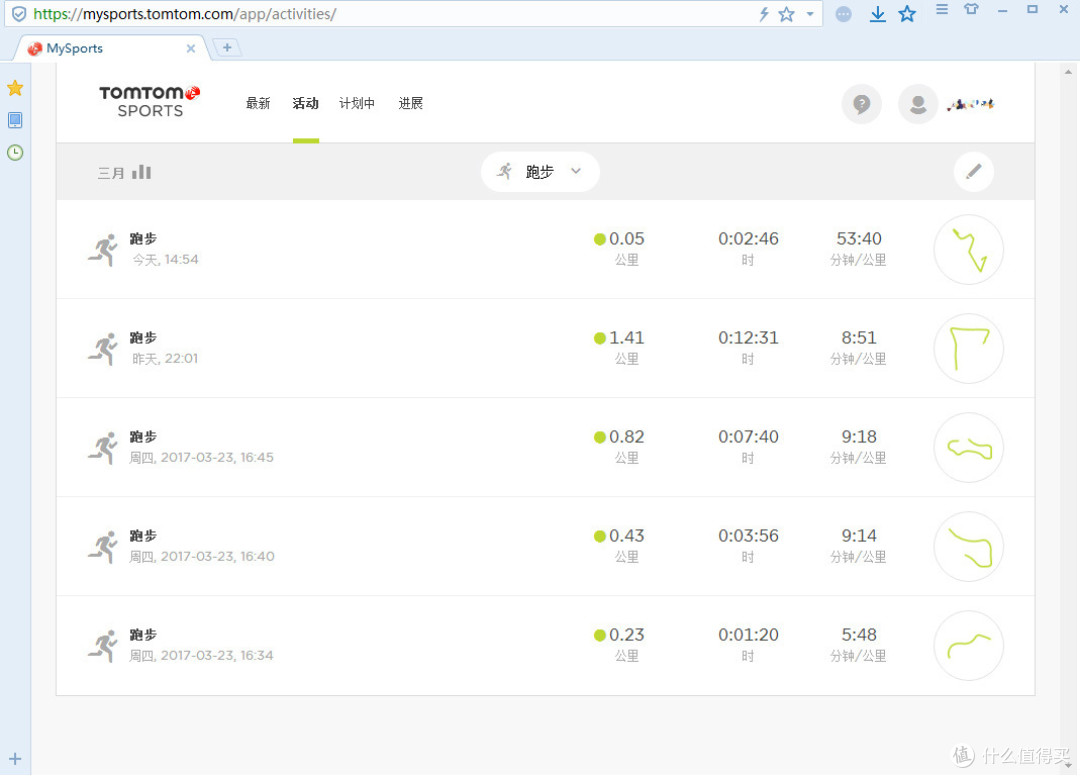Click the shirt skin icon in the browser toolbar
Image resolution: width=1080 pixels, height=778 pixels.
971,9
